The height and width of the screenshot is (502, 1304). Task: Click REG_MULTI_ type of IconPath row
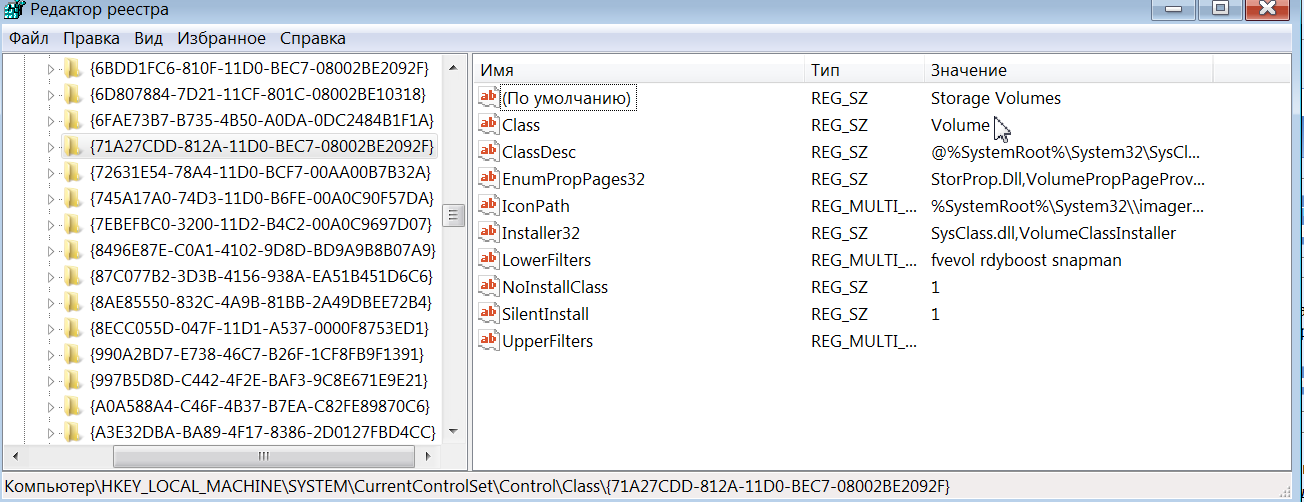[864, 206]
